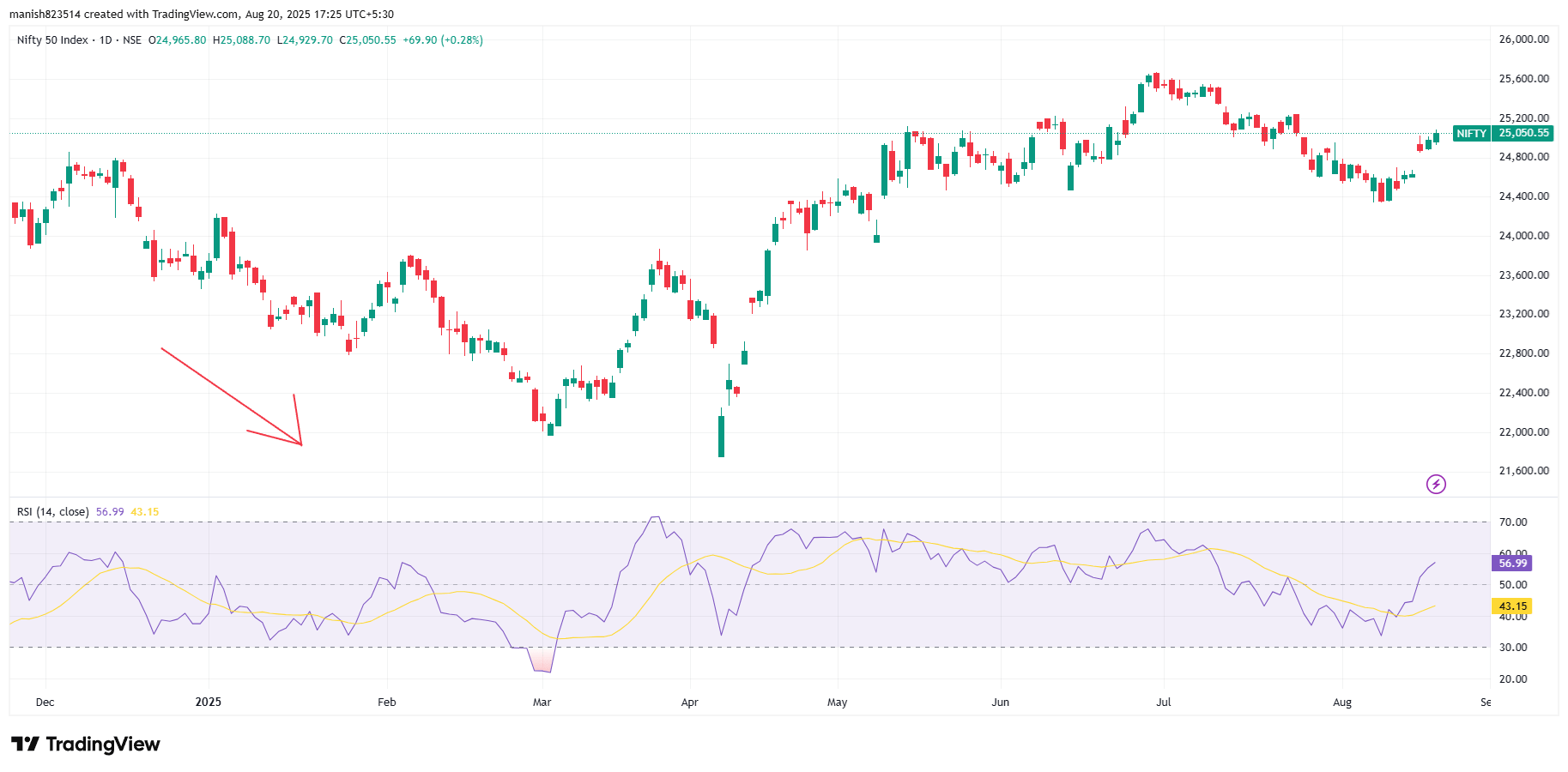Open exchange info via the NSE label
This screenshot has height=772, width=1568.
[x=131, y=39]
